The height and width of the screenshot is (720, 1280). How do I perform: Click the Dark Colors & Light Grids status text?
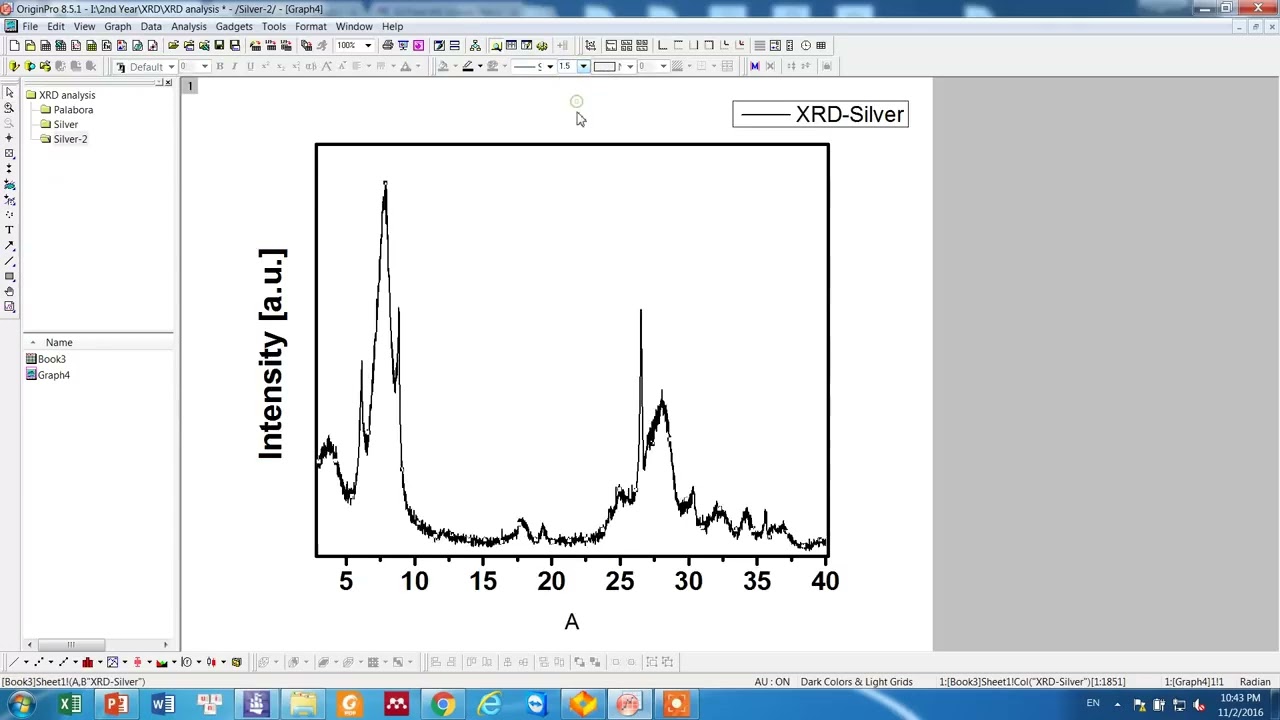pos(856,682)
